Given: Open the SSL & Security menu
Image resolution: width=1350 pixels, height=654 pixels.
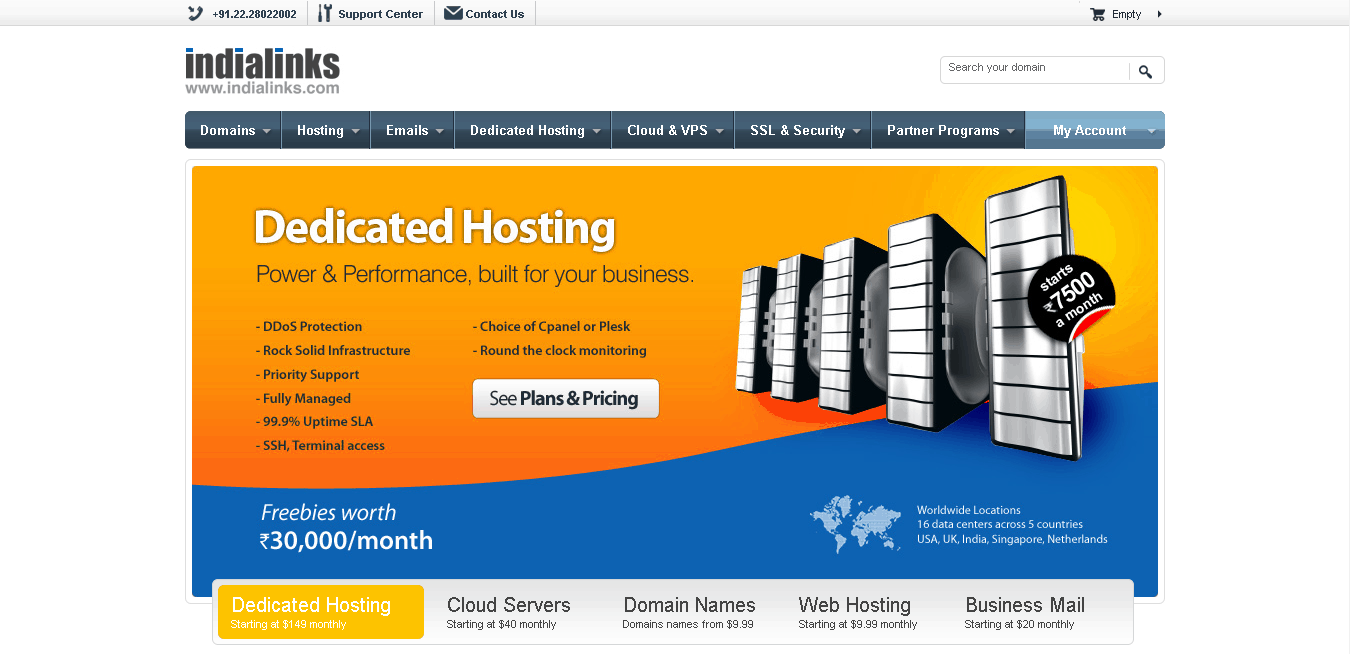Looking at the screenshot, I should coord(804,130).
